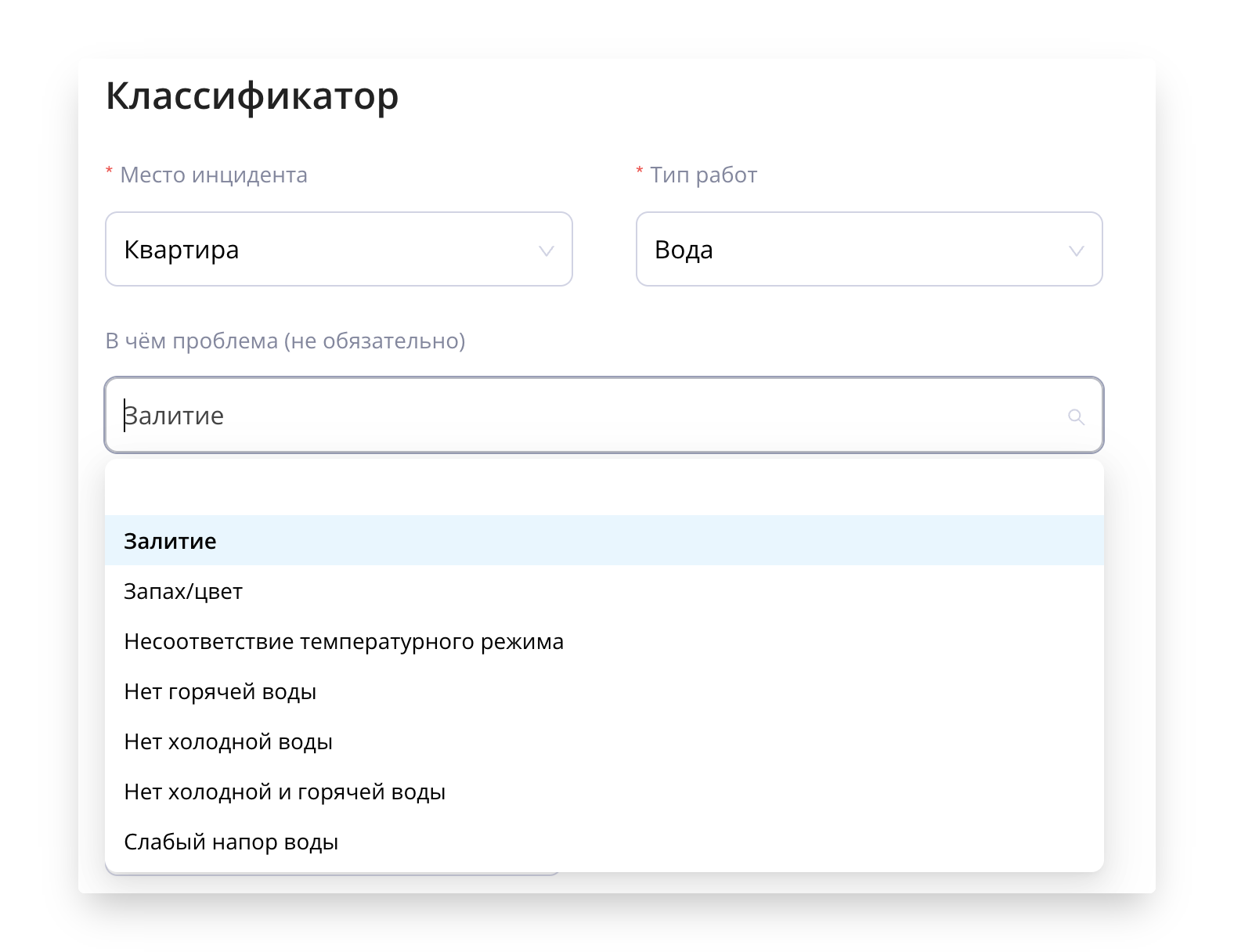Click red asterisk beside Место инцидента

pyautogui.click(x=110, y=172)
